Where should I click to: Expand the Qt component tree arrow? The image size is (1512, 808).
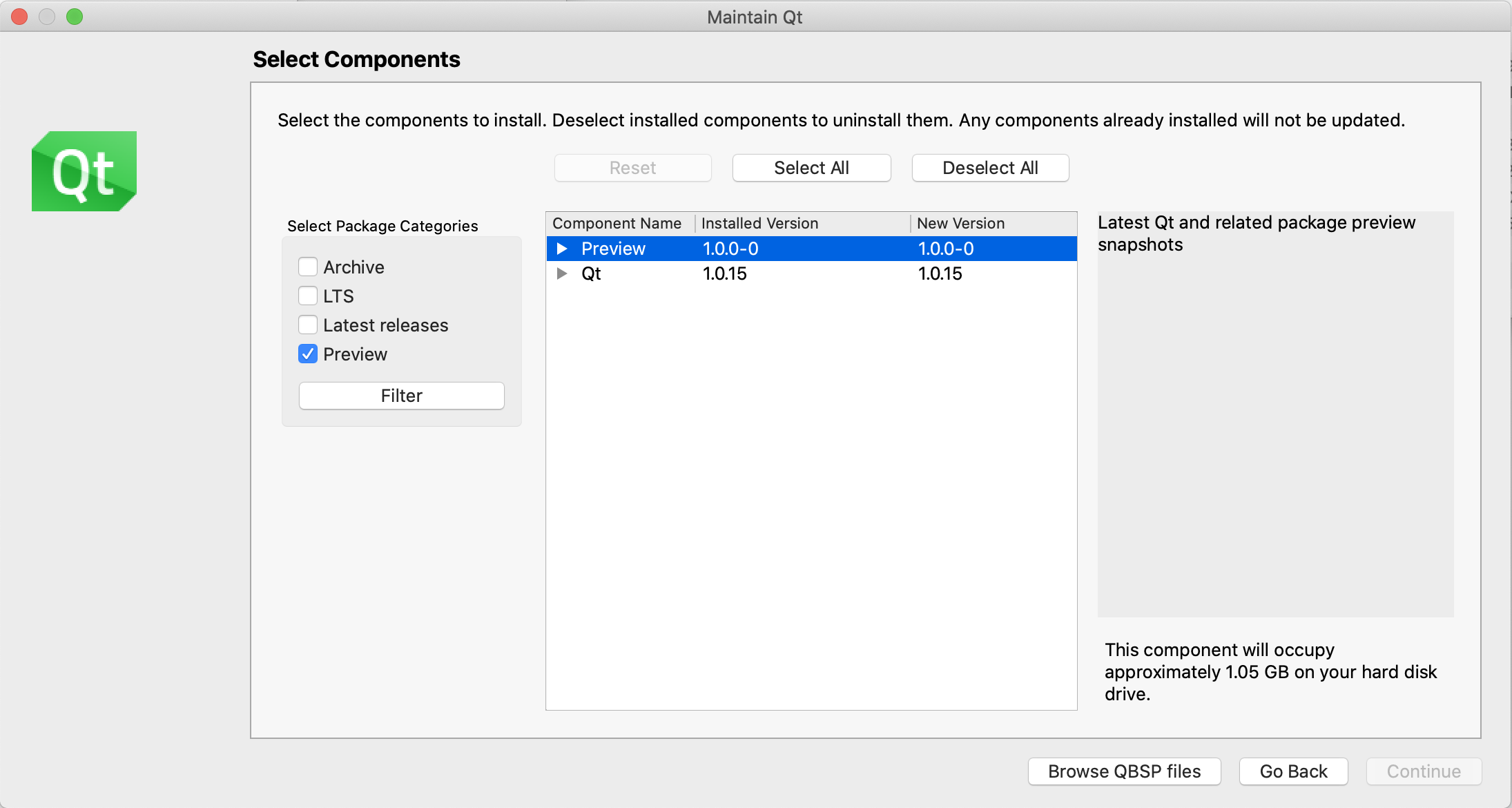point(562,273)
